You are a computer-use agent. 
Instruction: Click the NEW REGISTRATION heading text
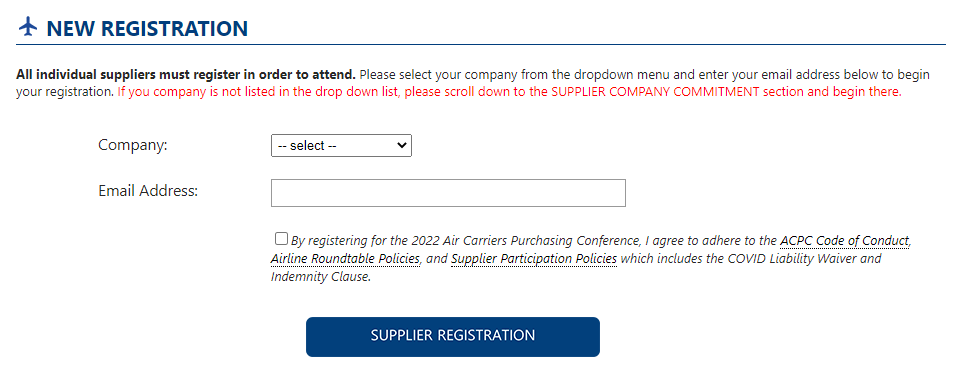[x=147, y=28]
